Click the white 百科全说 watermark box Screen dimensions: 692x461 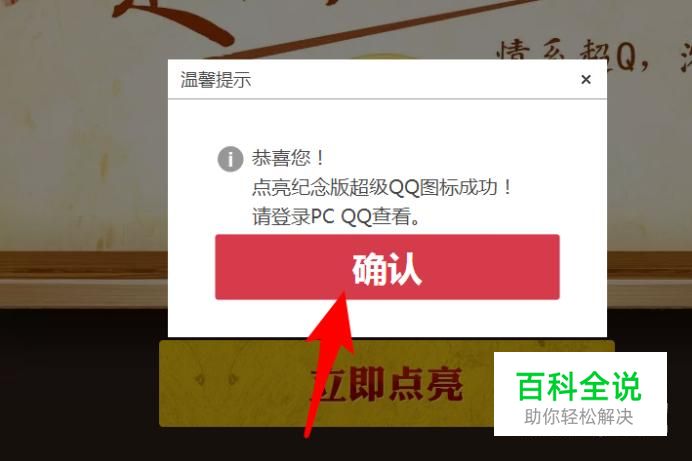580,394
